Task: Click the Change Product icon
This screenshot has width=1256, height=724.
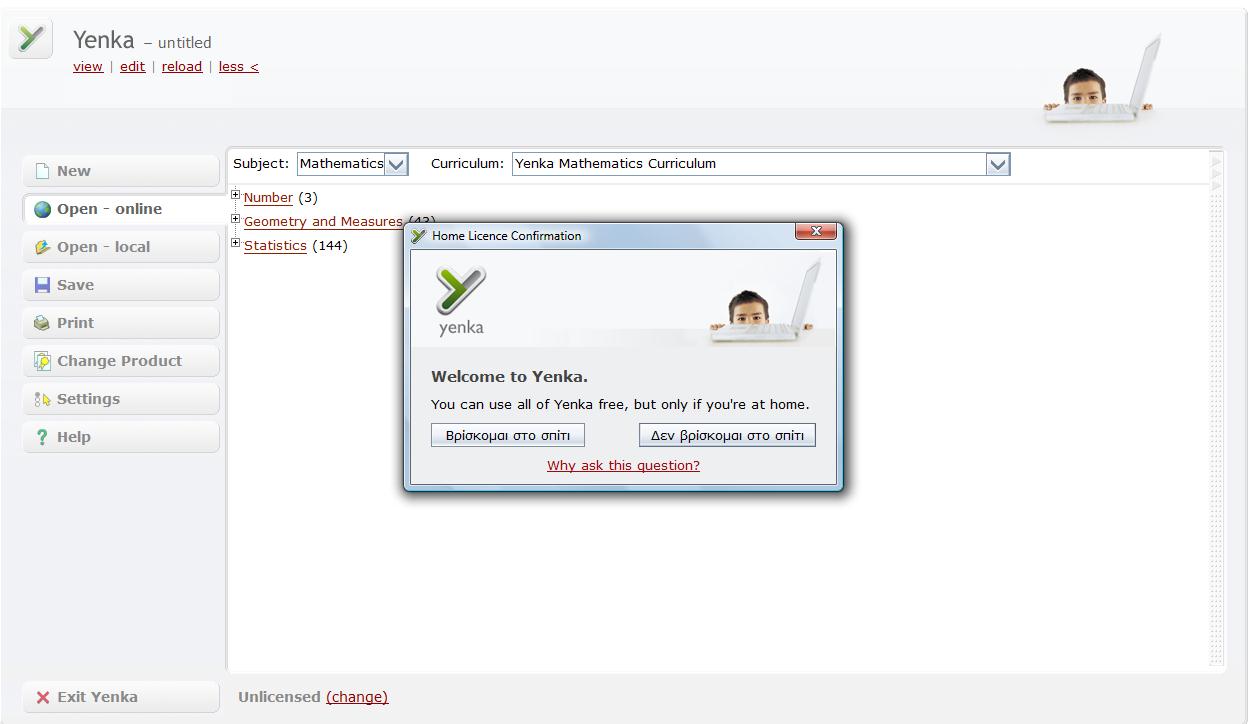Action: tap(42, 361)
